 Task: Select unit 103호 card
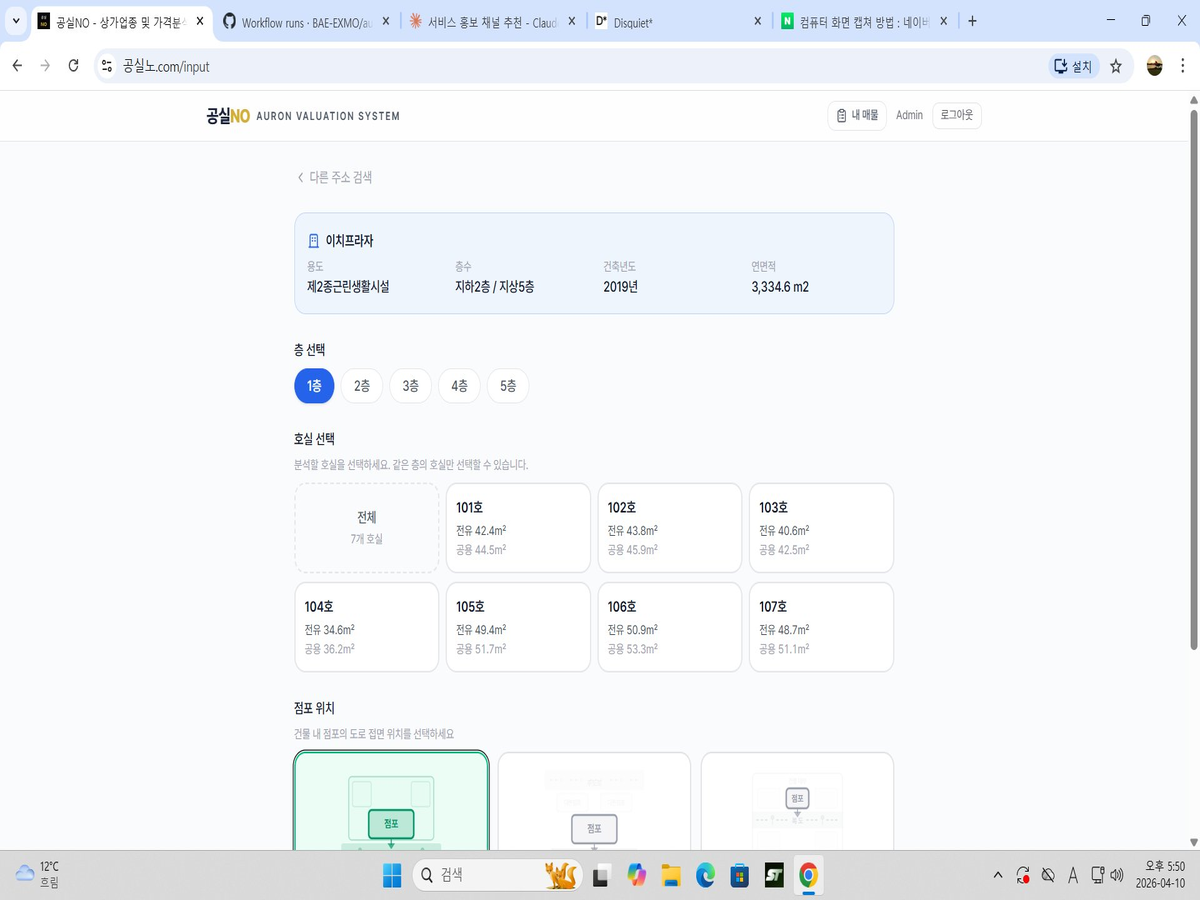pyautogui.click(x=821, y=528)
